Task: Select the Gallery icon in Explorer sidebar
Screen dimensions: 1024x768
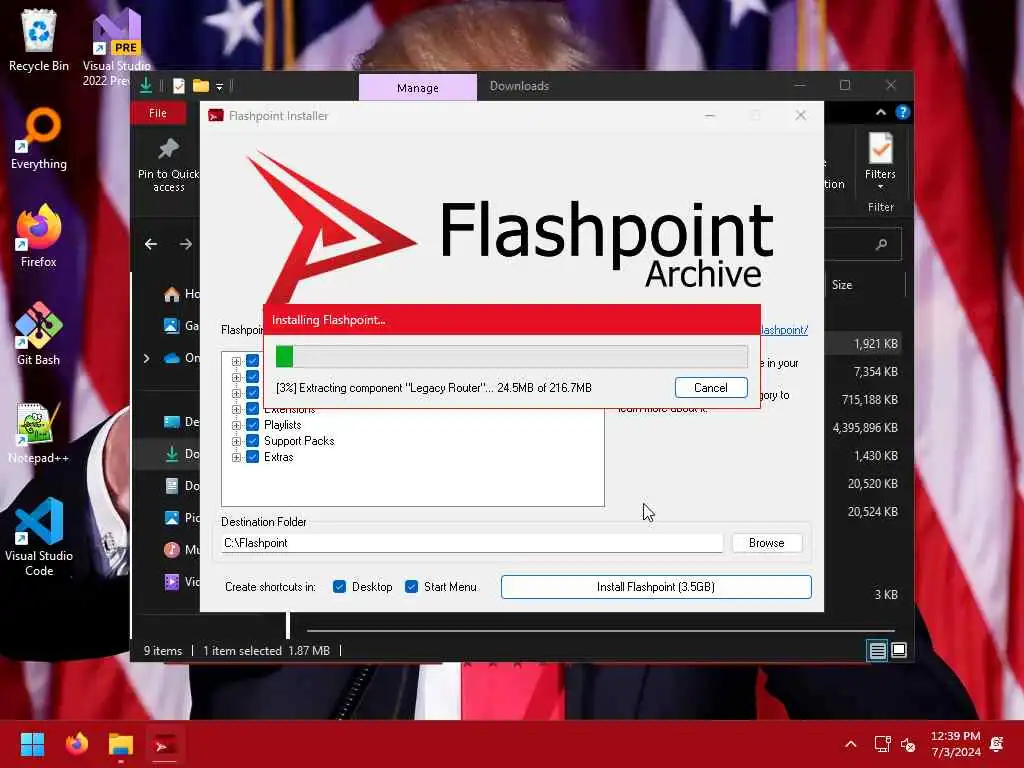Action: tap(172, 325)
